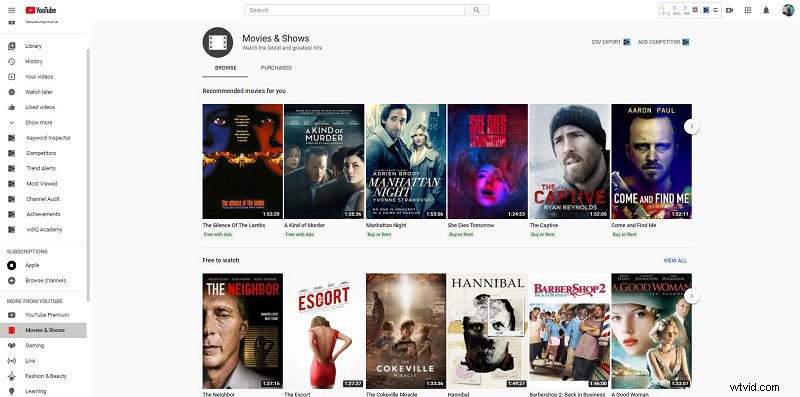800x397 pixels.
Task: Click ADD COMPETITOR button
Action: point(663,42)
